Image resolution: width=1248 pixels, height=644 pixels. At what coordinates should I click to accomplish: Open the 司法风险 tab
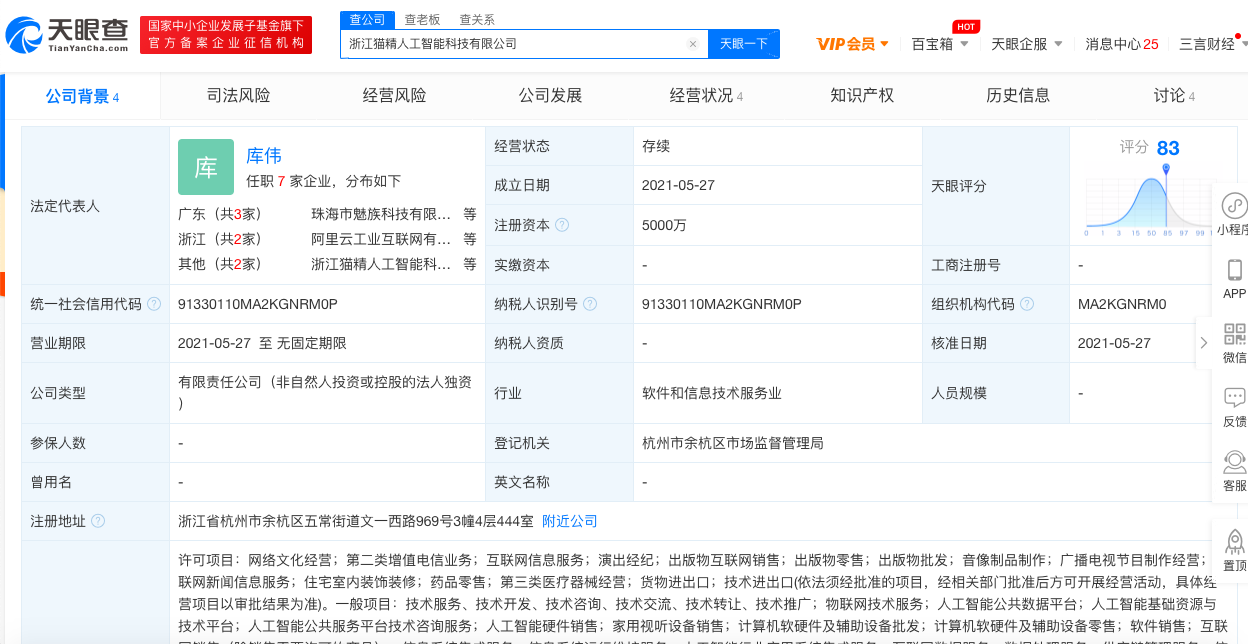click(238, 96)
